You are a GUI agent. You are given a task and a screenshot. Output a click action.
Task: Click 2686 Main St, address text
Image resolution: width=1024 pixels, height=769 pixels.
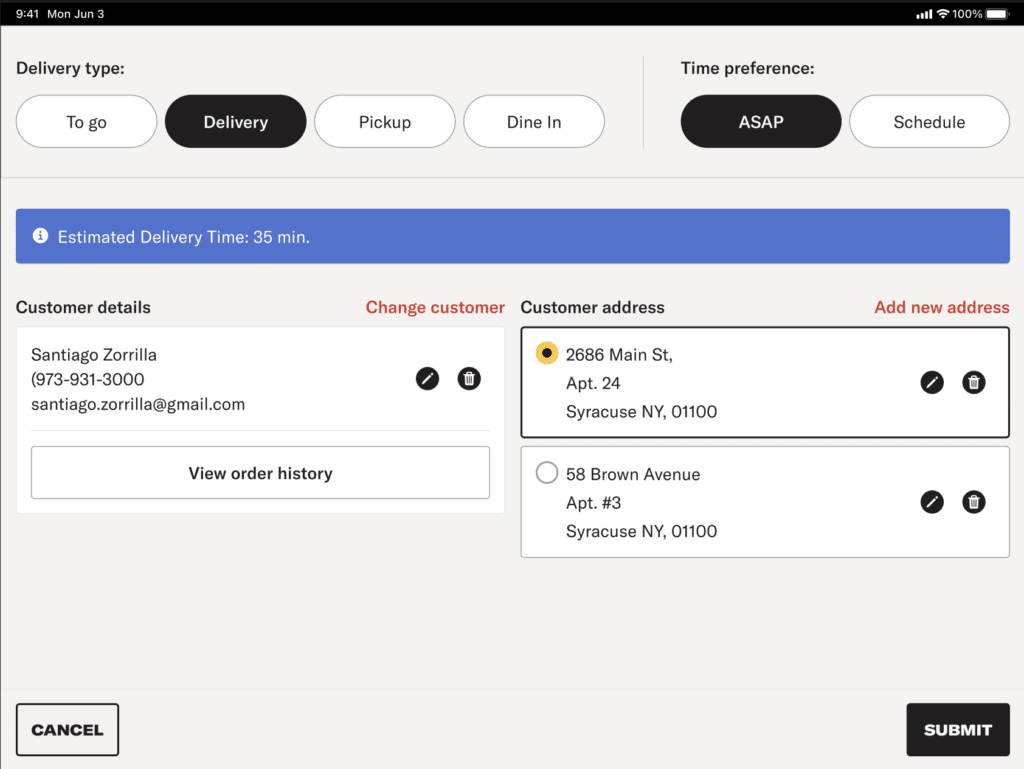tap(619, 354)
